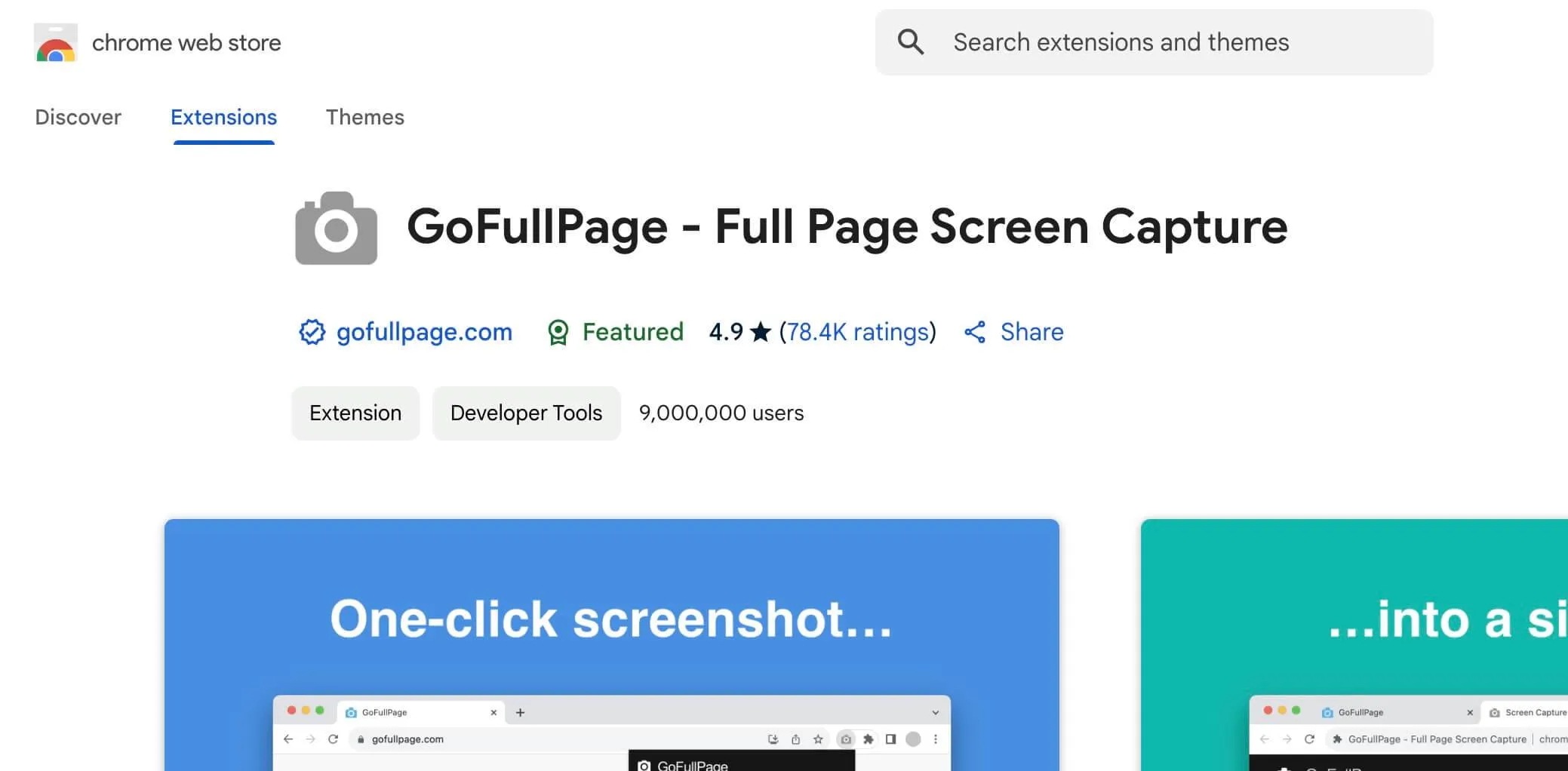Focus the Search extensions and themes field
The width and height of the screenshot is (1568, 771).
tap(1154, 42)
